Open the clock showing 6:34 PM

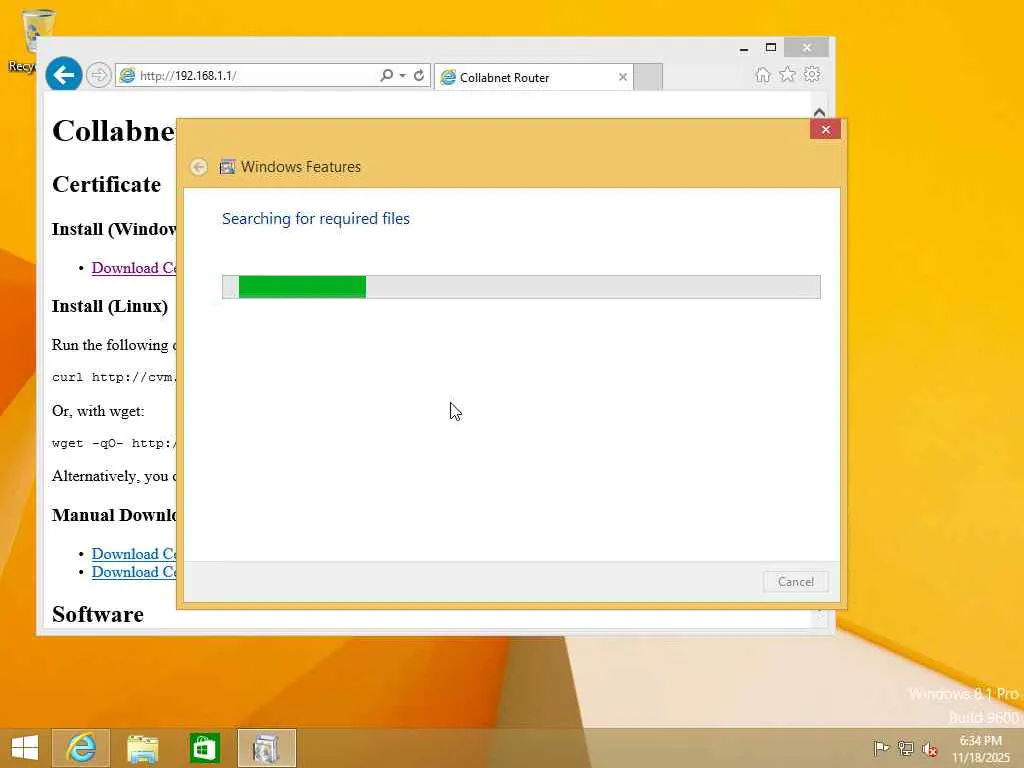click(980, 748)
